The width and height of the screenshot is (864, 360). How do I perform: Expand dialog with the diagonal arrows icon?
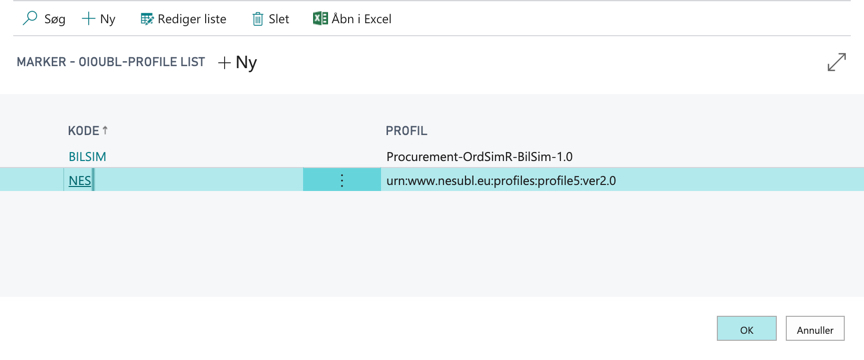[x=836, y=62]
